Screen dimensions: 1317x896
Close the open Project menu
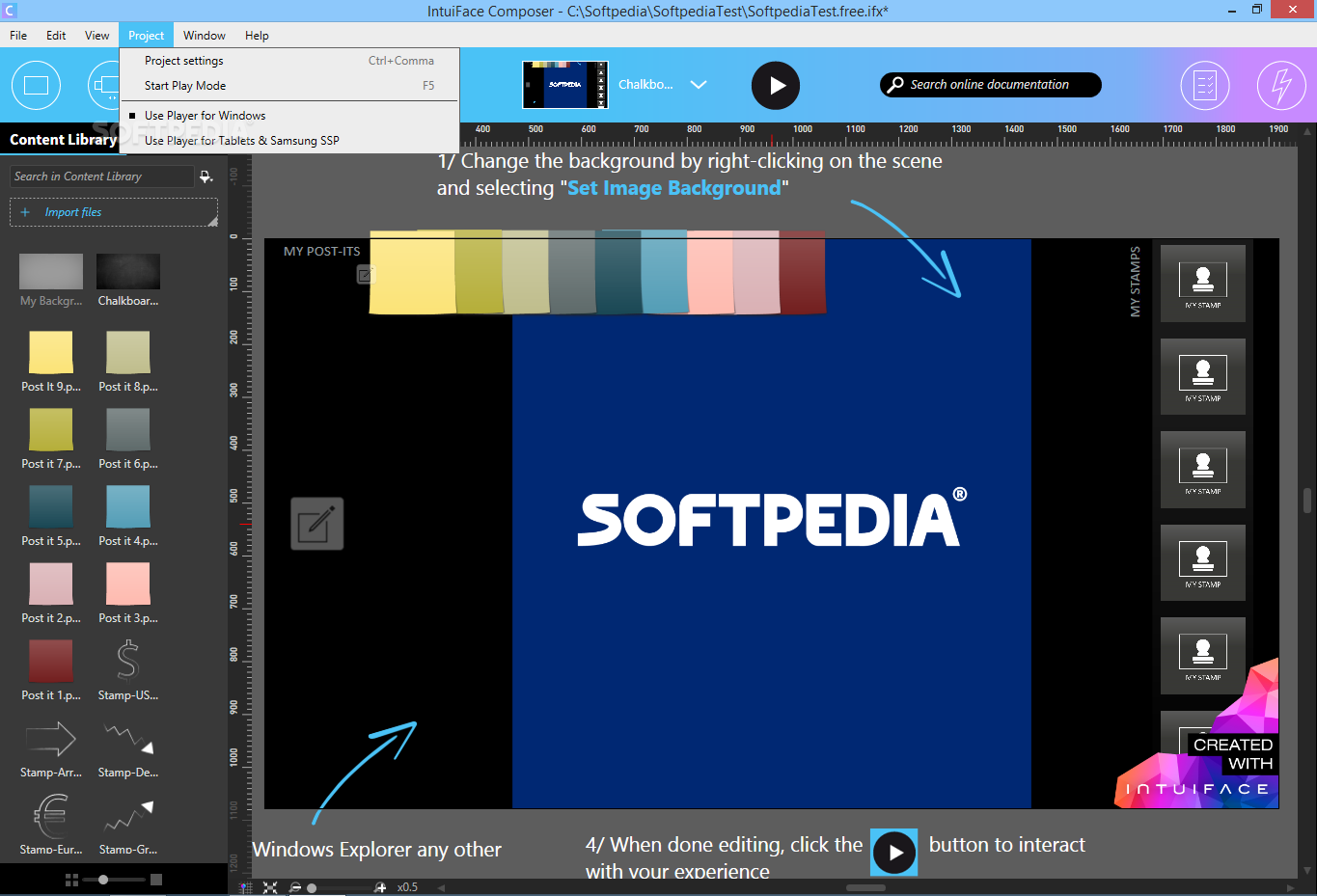pos(147,36)
